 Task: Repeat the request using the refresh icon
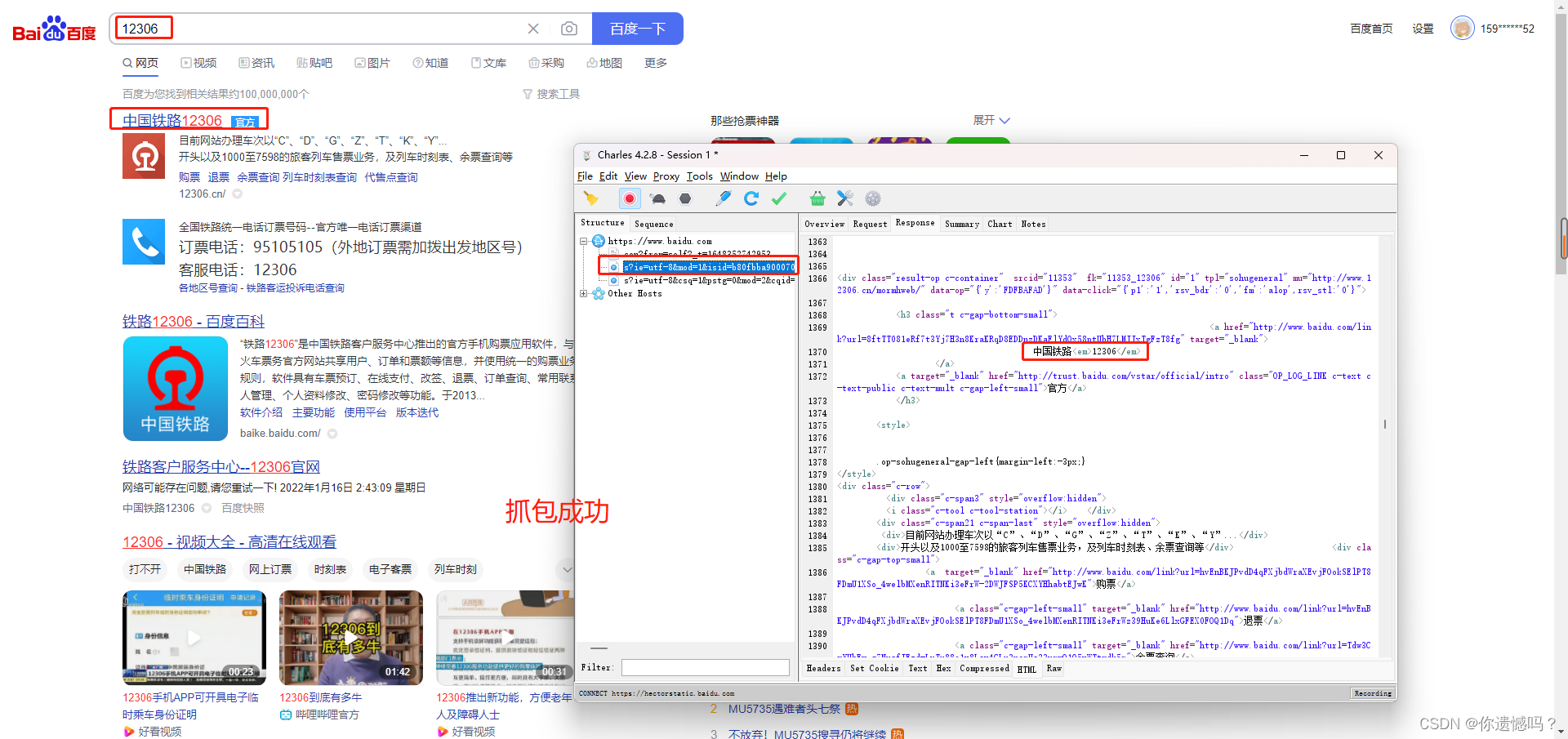tap(751, 198)
